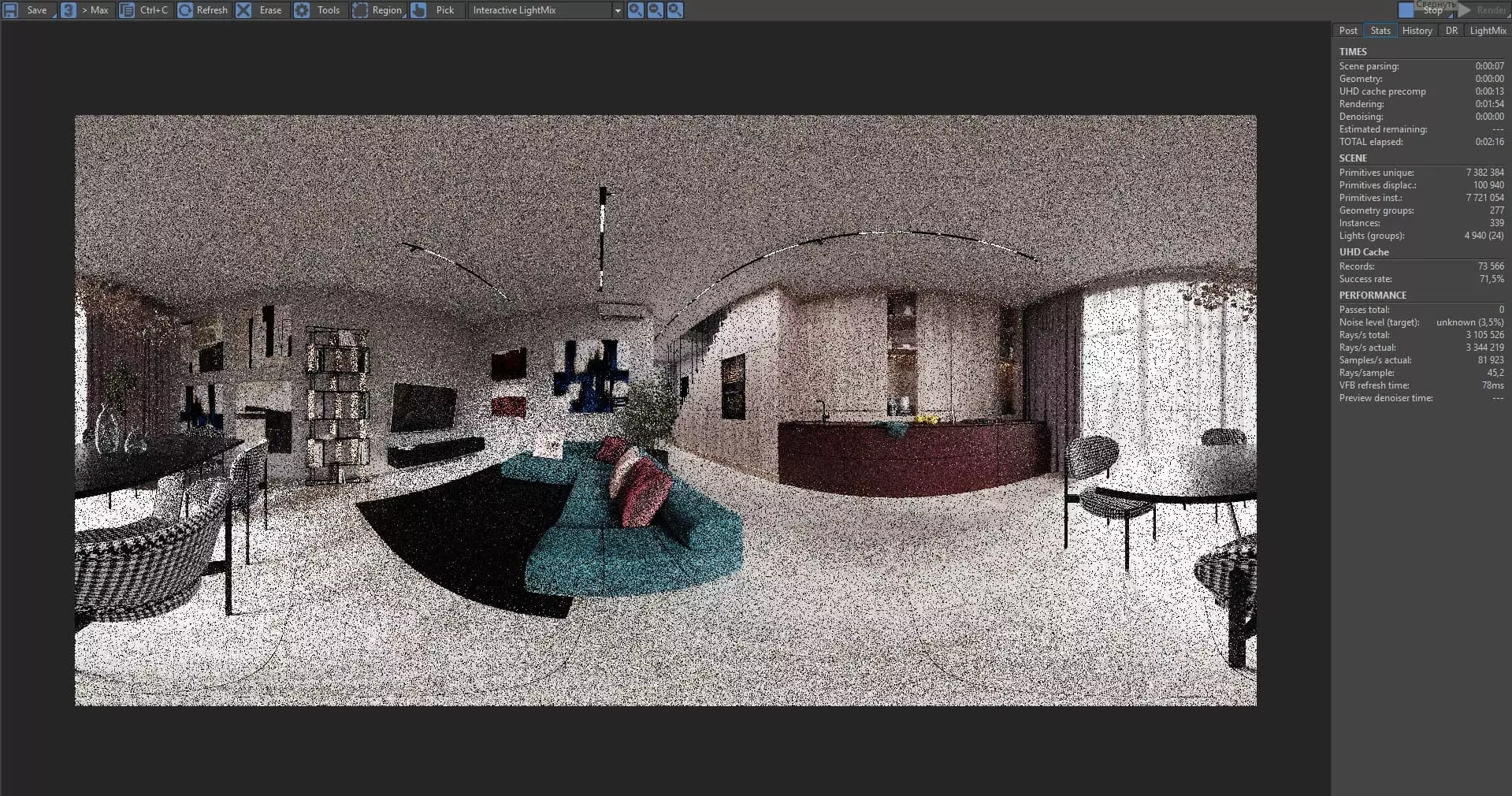Refresh the frame buffer view
The image size is (1512, 796).
point(203,10)
